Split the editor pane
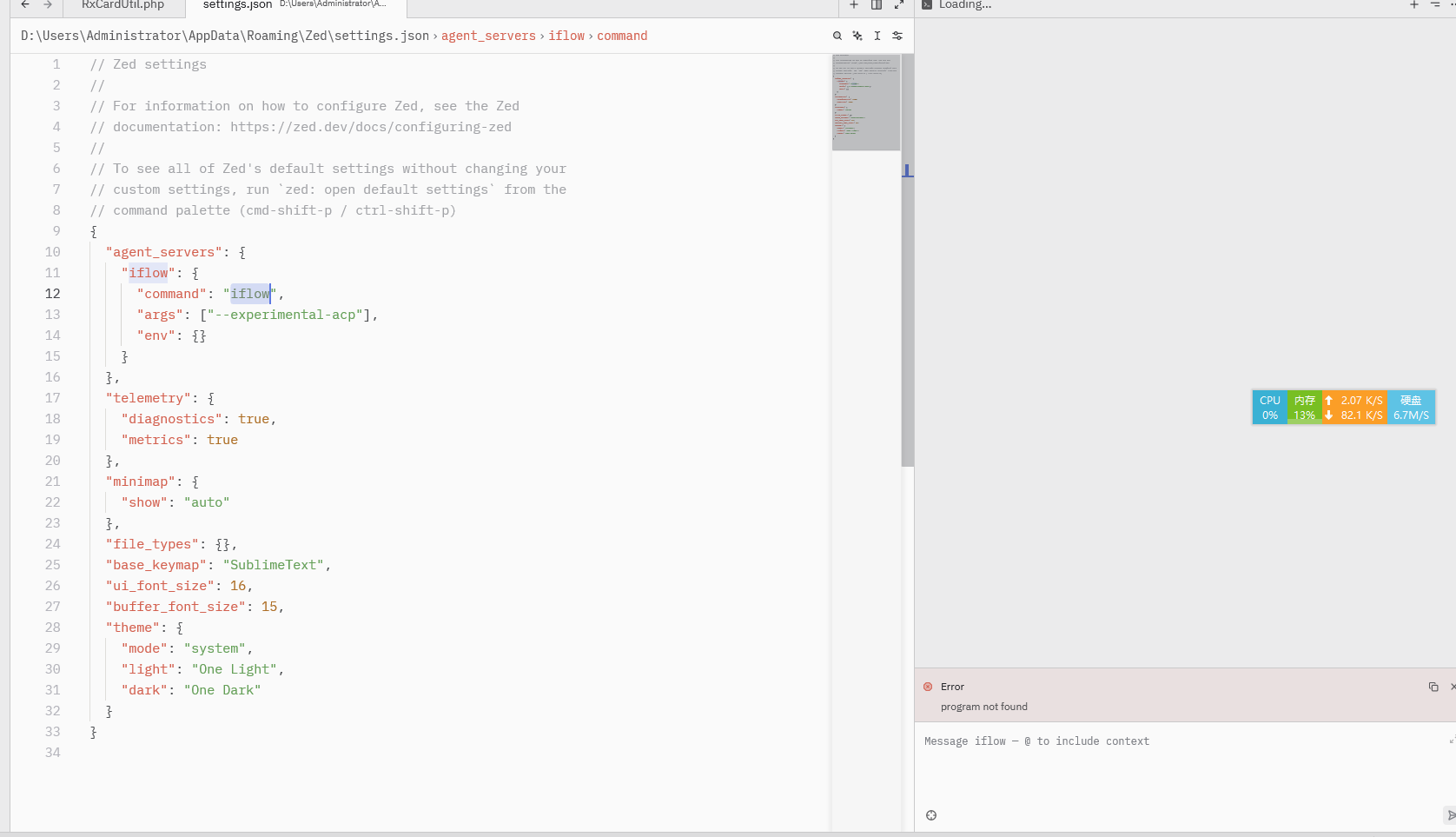1456x837 pixels. click(x=877, y=5)
